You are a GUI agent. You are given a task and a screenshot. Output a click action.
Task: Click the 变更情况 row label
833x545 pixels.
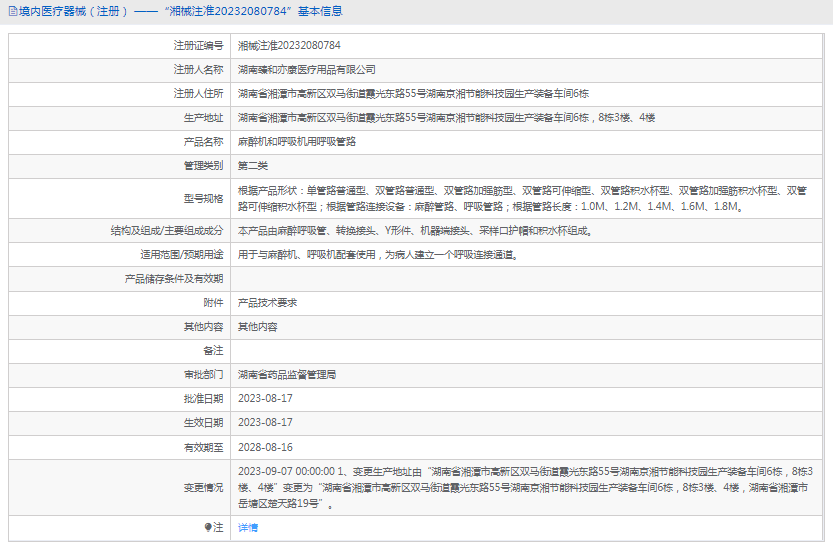click(x=203, y=487)
